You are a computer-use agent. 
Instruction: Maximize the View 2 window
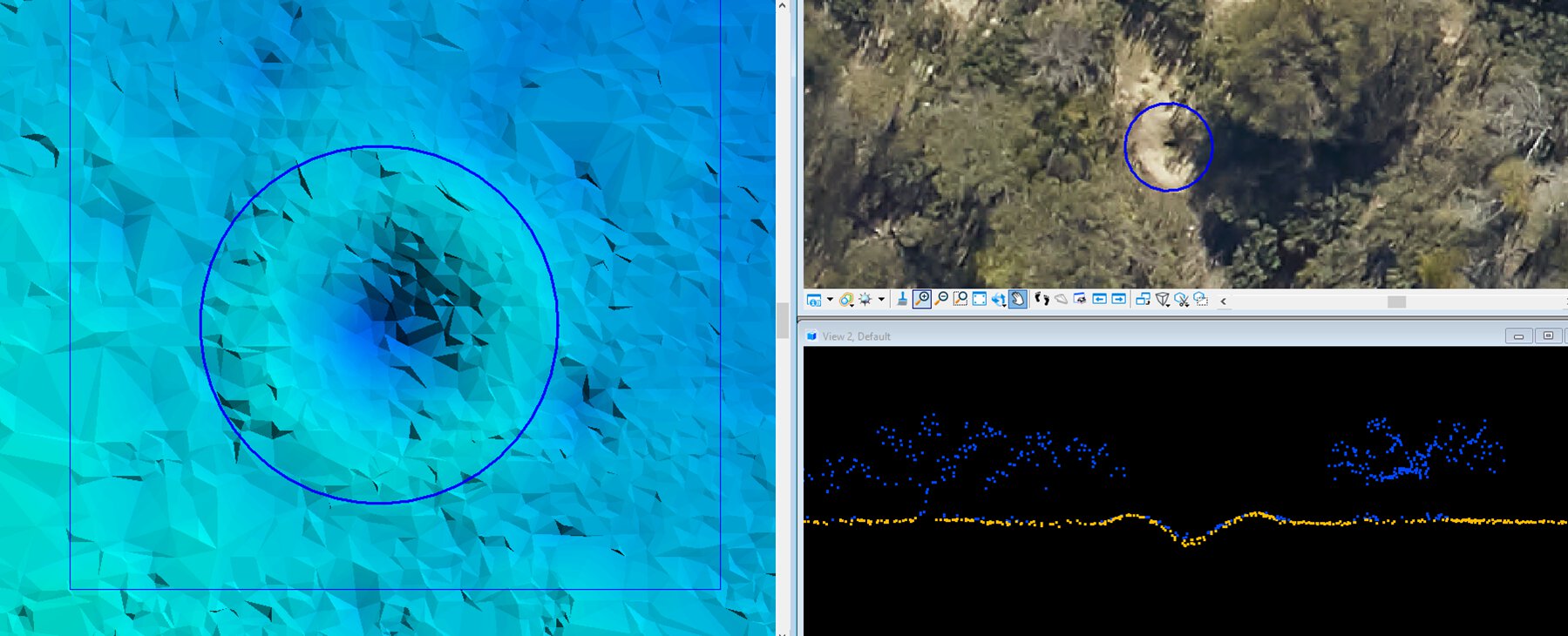tap(1549, 335)
